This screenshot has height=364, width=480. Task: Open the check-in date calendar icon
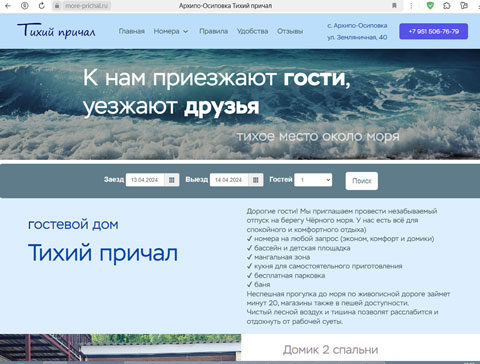coord(172,180)
